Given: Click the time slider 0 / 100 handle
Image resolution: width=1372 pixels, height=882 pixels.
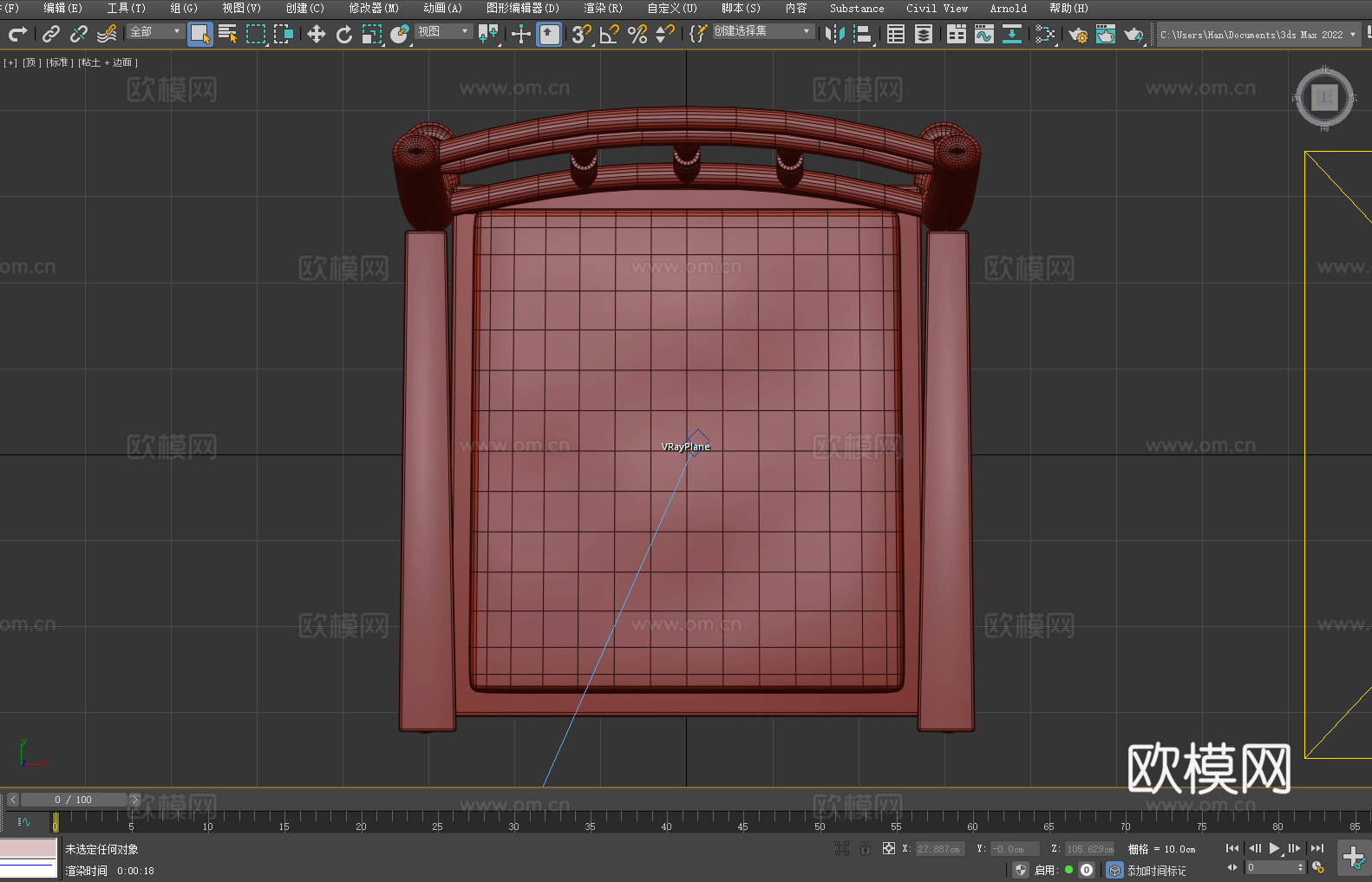Looking at the screenshot, I should pos(74,800).
